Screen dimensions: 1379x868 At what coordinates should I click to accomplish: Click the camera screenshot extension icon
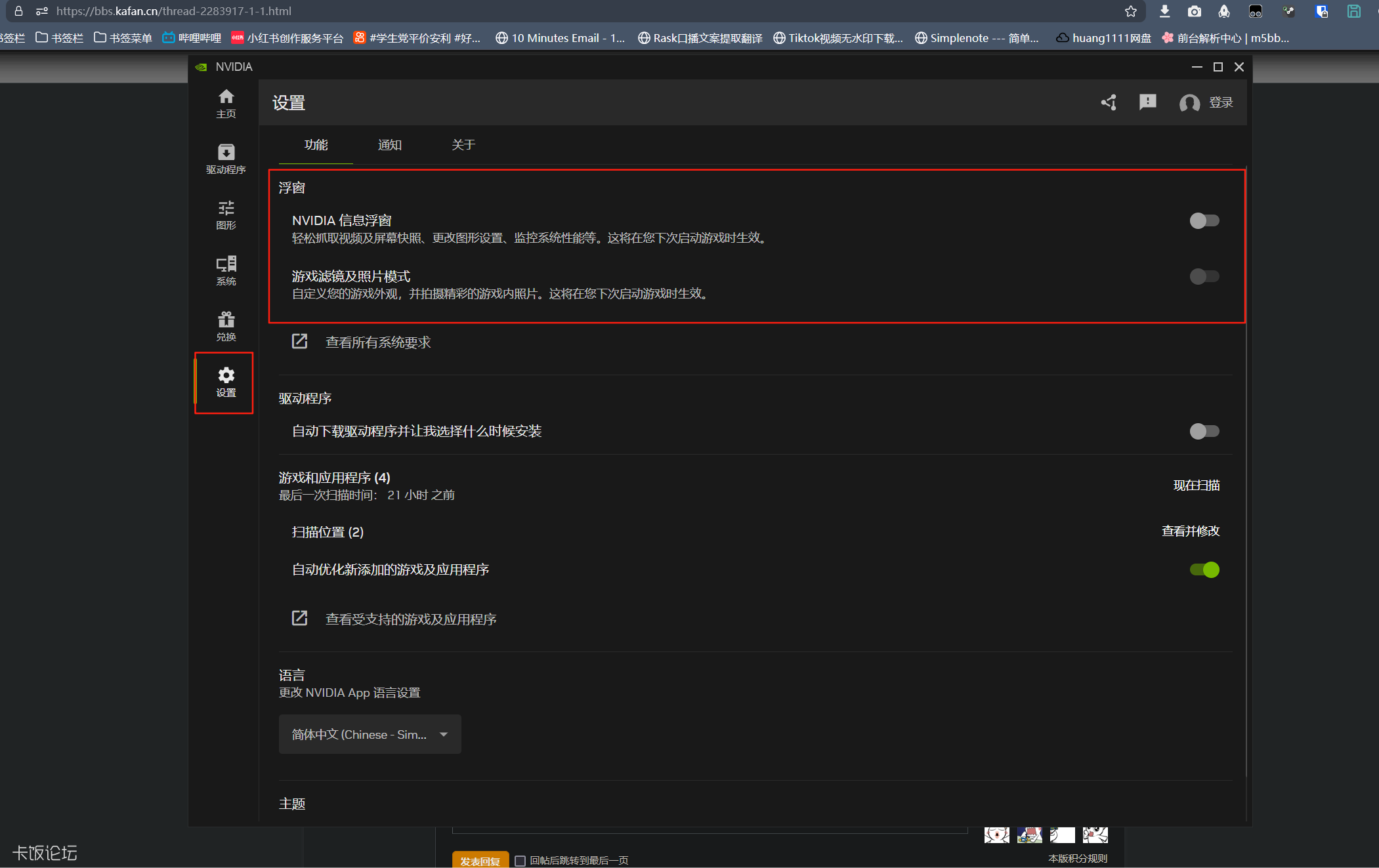tap(1195, 11)
